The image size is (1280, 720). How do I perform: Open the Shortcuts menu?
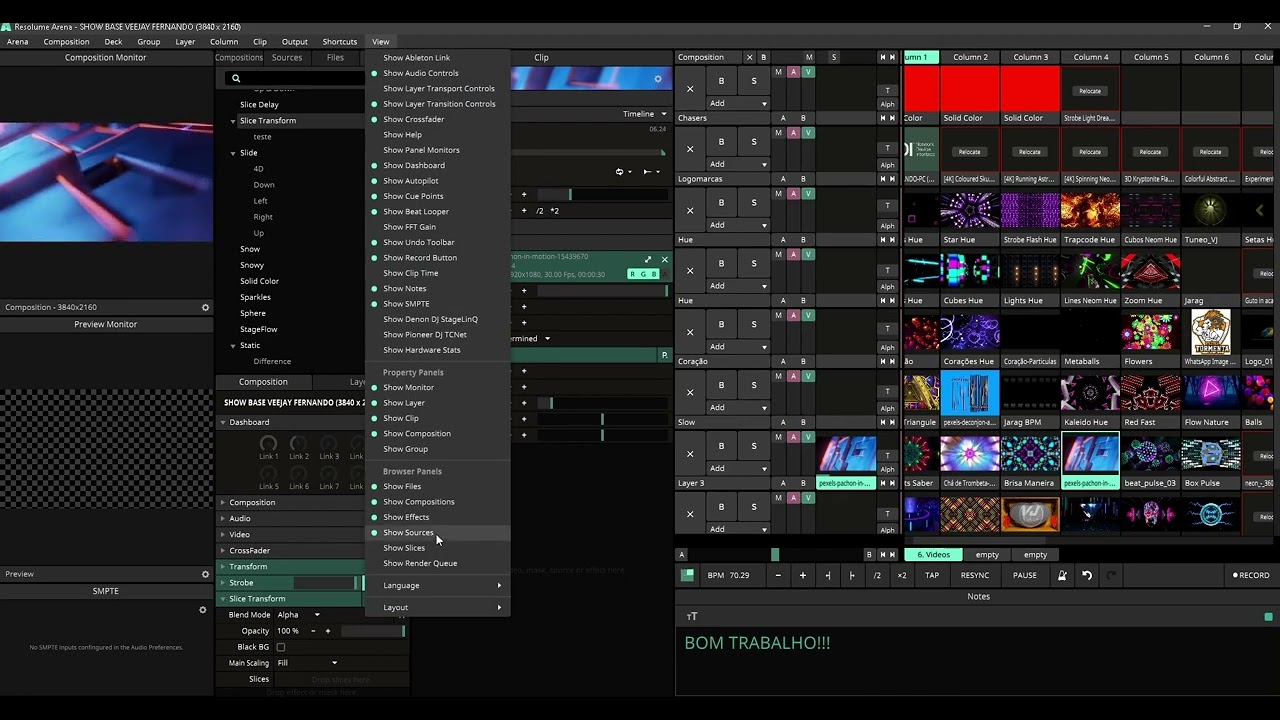339,42
